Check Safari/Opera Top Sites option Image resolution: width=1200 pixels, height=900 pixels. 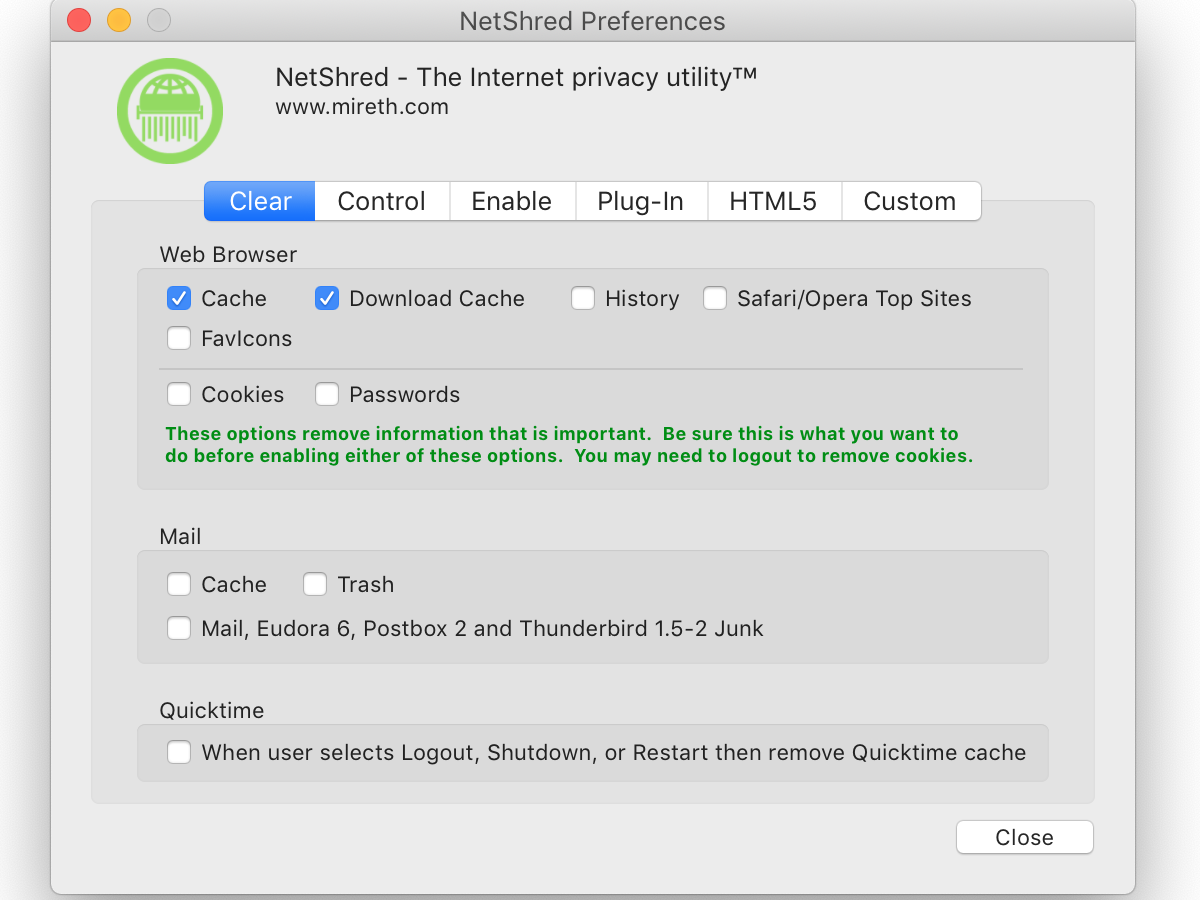click(x=715, y=298)
